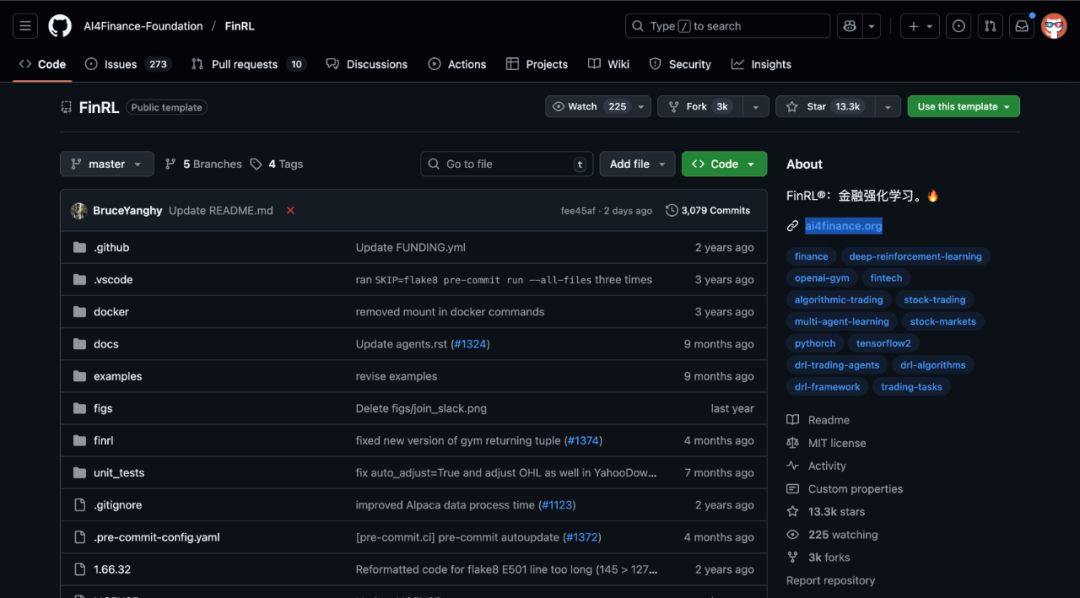Open the hamburger navigation menu
Image resolution: width=1080 pixels, height=598 pixels.
pyautogui.click(x=26, y=26)
